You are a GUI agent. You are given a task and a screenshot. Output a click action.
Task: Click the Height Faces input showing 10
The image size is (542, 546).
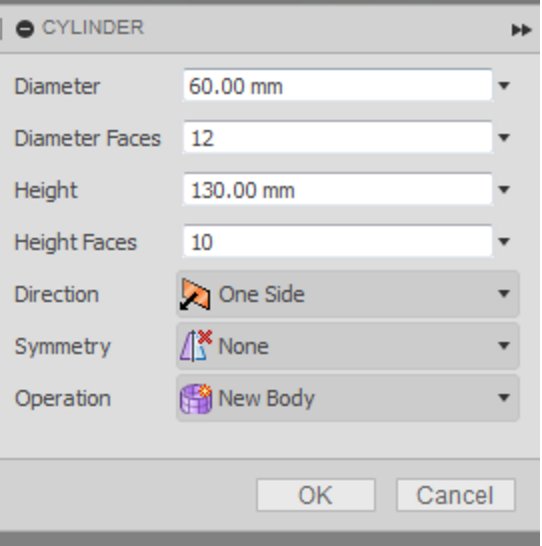pos(338,241)
